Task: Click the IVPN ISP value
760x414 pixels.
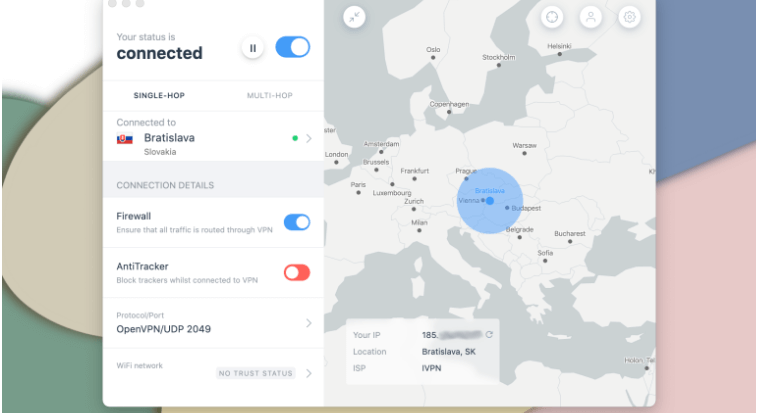Action: tap(431, 368)
